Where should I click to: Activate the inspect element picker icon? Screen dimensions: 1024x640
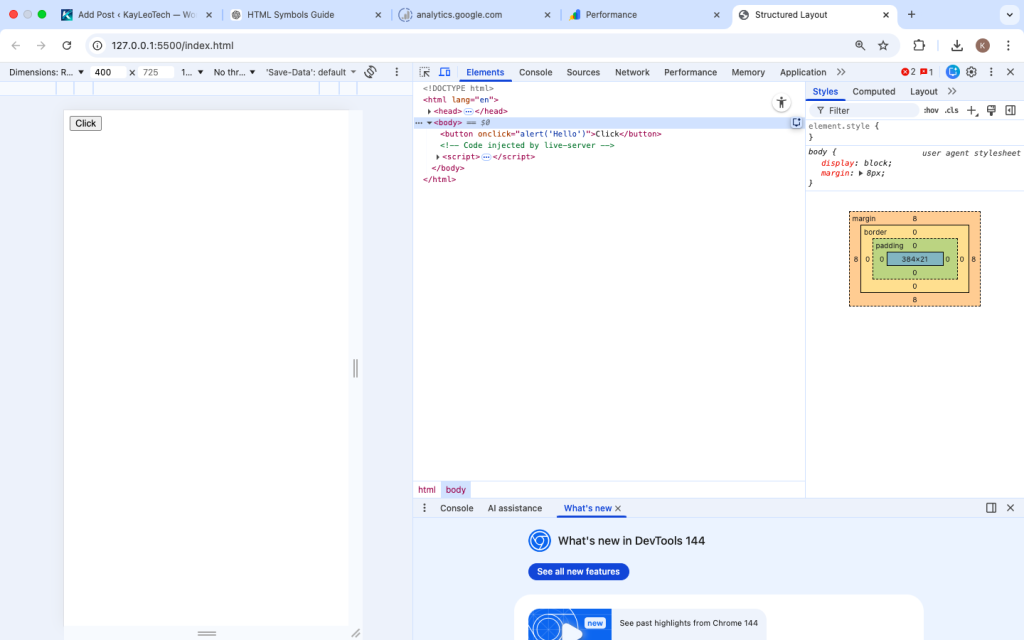pyautogui.click(x=424, y=72)
